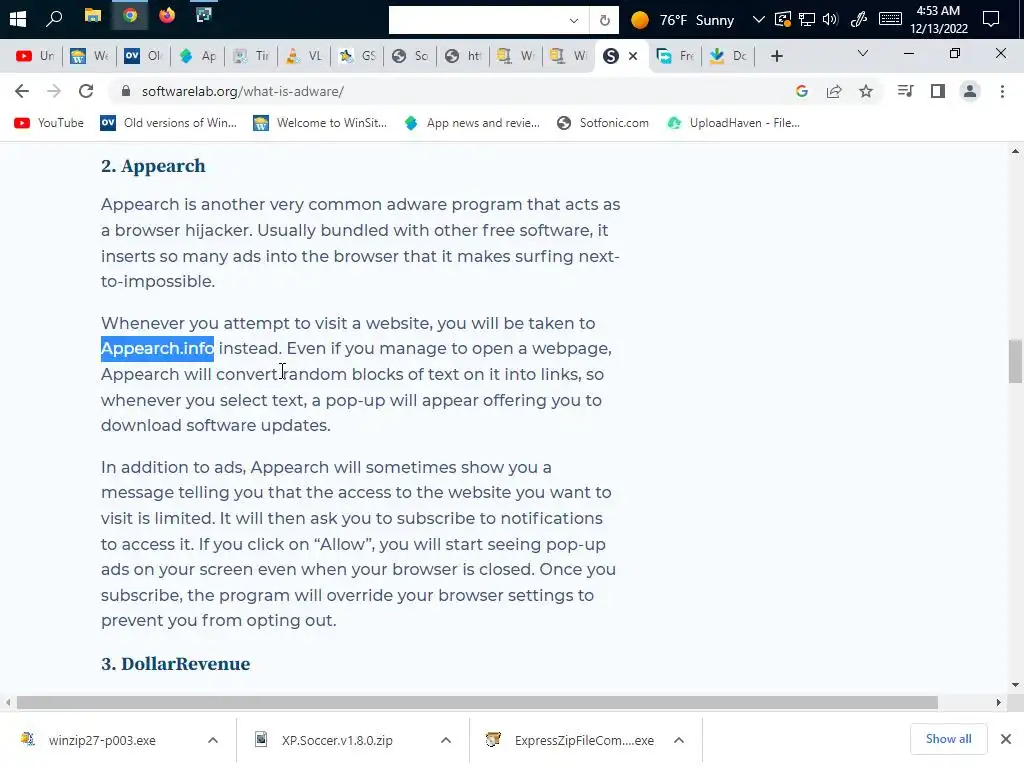Close the downloads bar
The height and width of the screenshot is (768, 1024).
pyautogui.click(x=1006, y=739)
